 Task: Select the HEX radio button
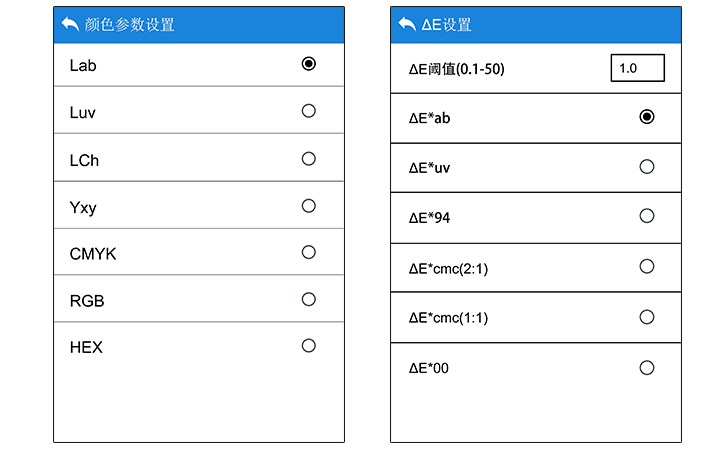[308, 346]
